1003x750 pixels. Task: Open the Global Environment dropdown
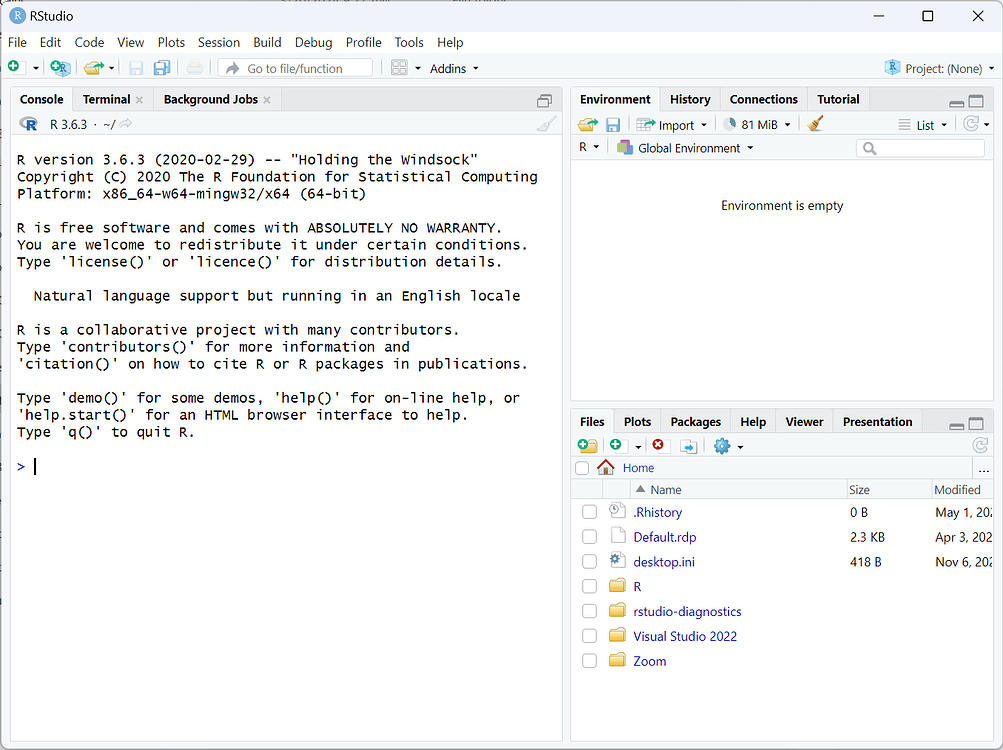coord(685,148)
